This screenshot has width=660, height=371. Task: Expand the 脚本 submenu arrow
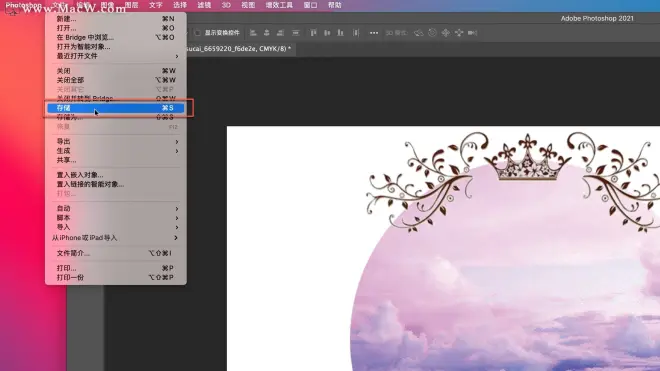[x=177, y=218]
